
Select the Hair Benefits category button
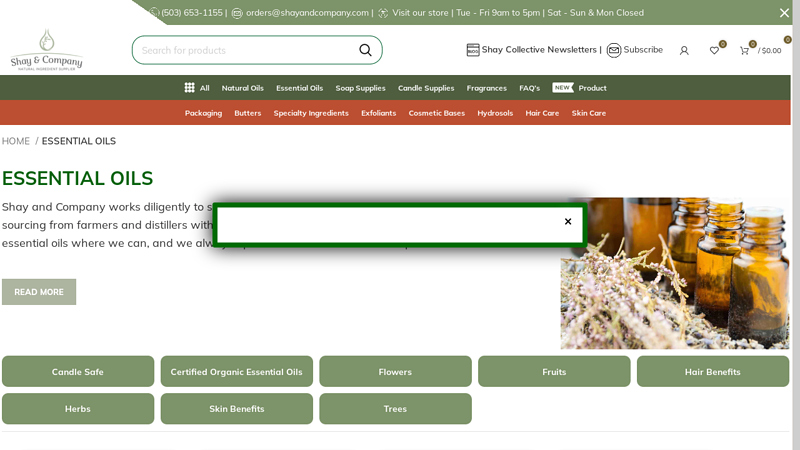coord(713,371)
